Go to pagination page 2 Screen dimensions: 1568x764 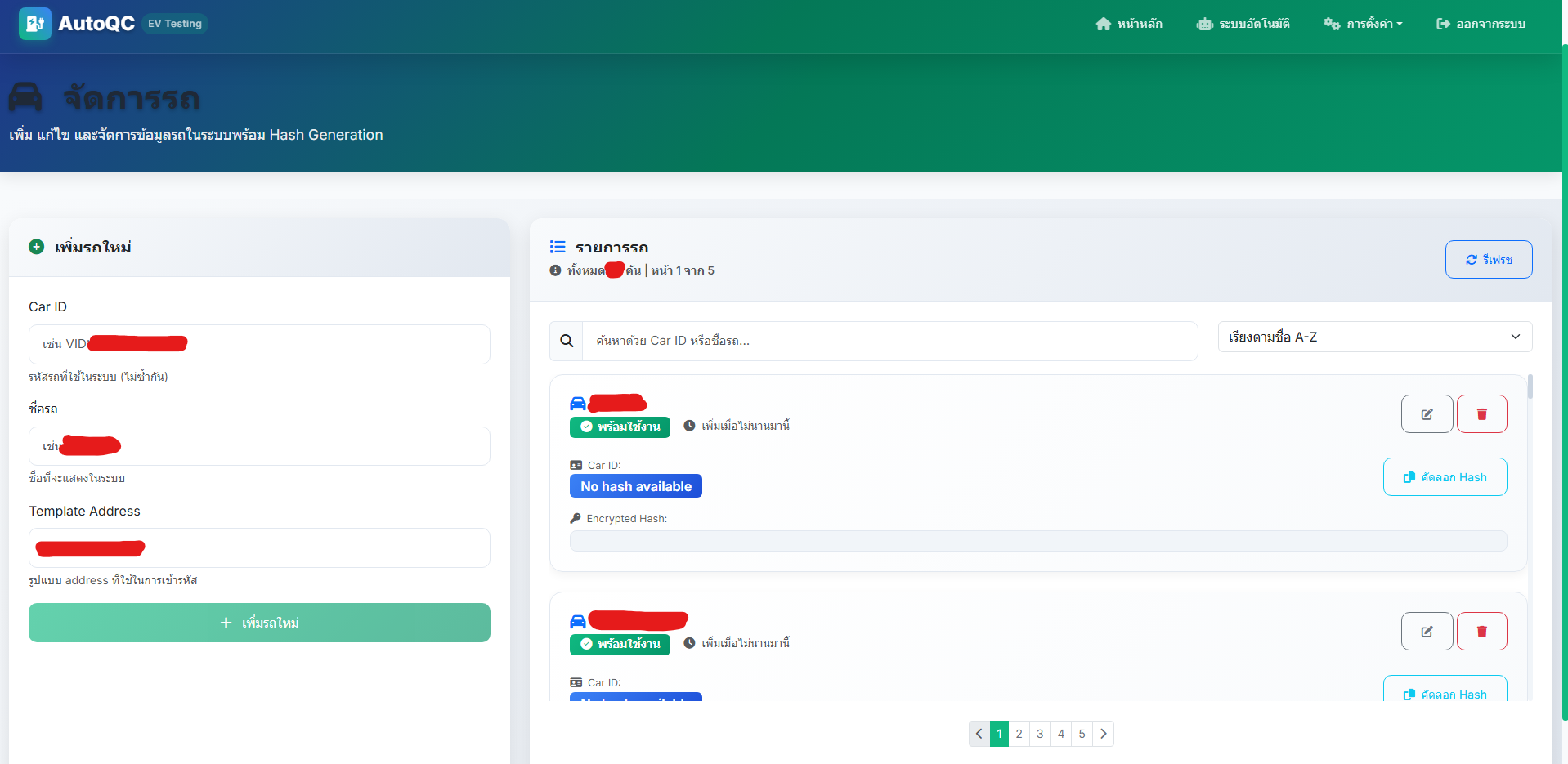pyautogui.click(x=1019, y=734)
